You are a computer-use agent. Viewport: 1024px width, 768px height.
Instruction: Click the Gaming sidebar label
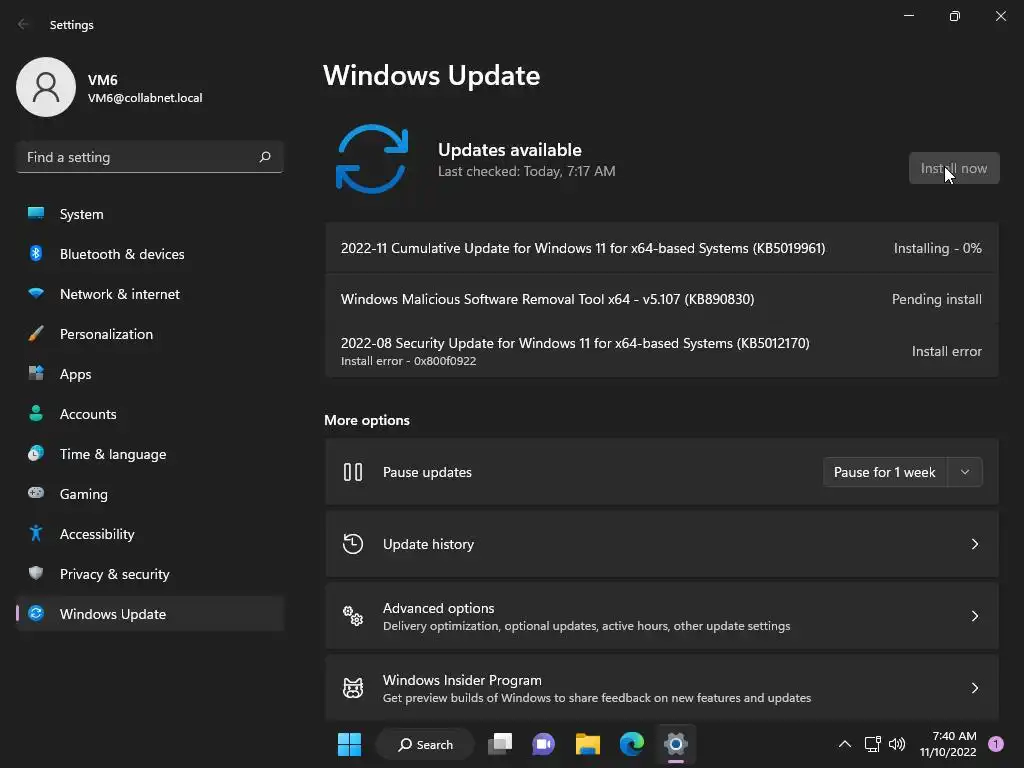[84, 494]
